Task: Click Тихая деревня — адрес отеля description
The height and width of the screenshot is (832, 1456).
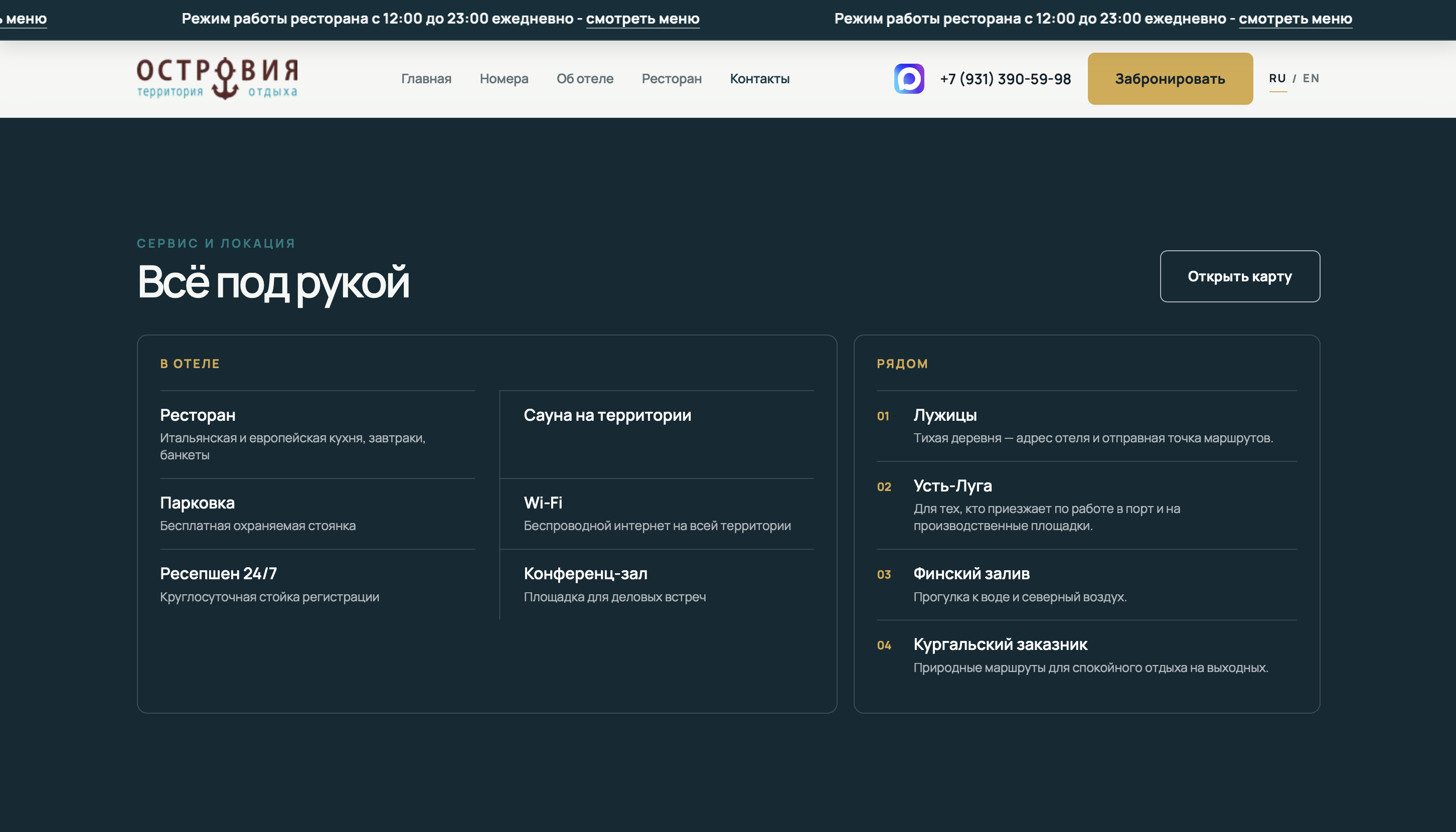Action: point(1093,438)
